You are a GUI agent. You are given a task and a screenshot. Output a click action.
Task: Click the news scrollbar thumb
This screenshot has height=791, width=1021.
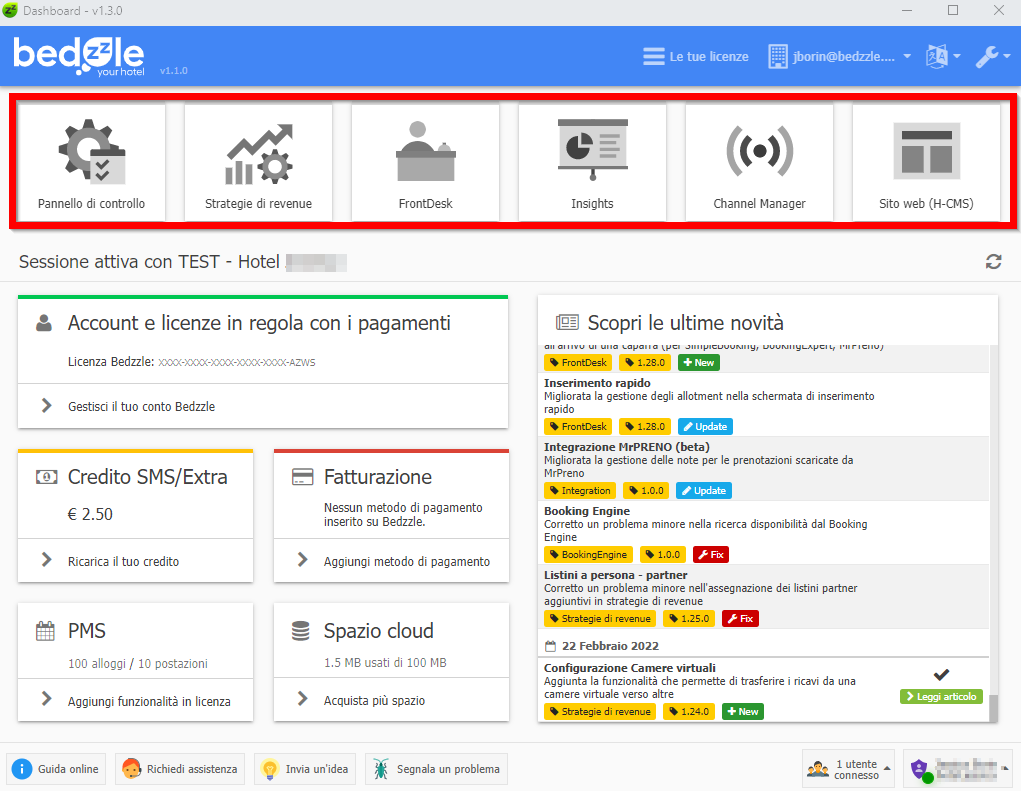click(993, 708)
